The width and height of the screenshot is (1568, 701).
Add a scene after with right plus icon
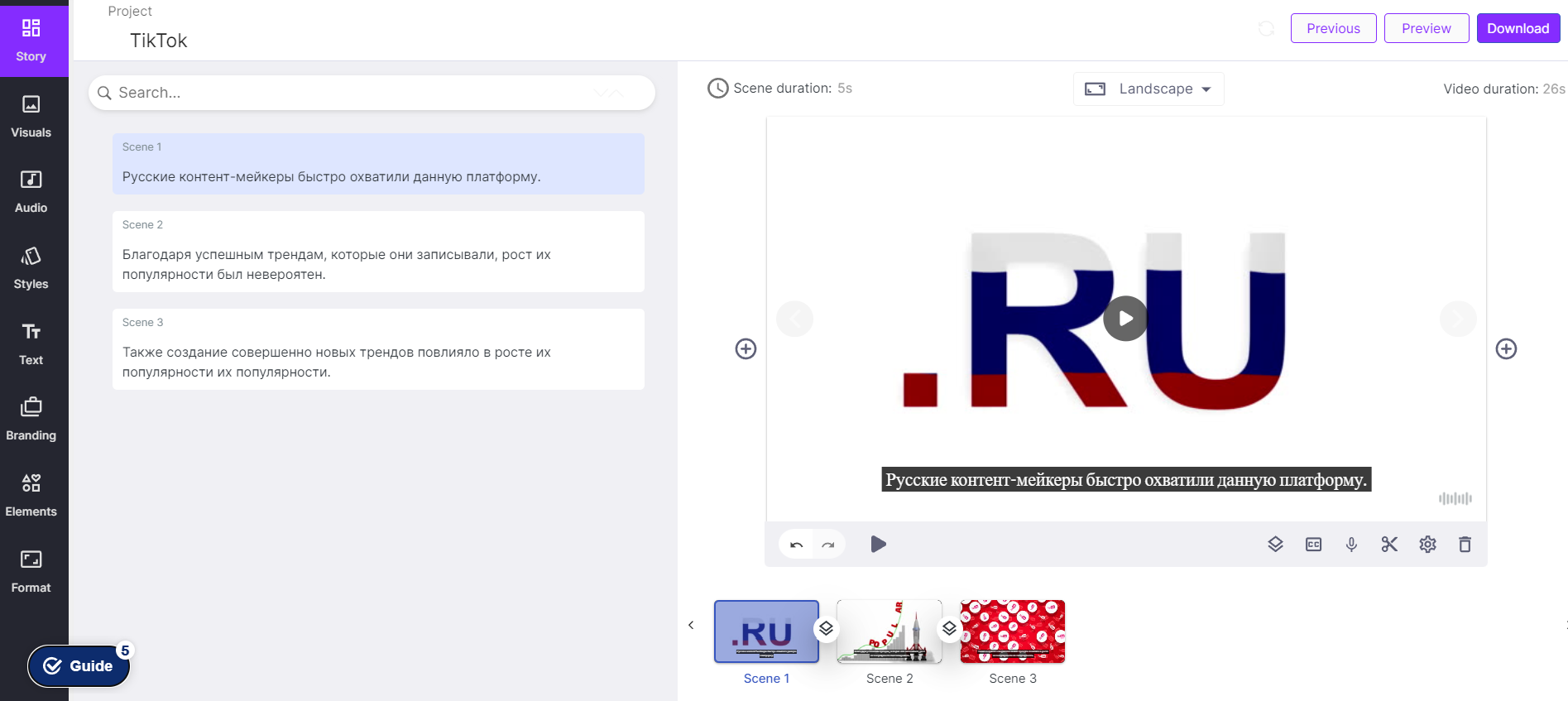(x=1506, y=349)
